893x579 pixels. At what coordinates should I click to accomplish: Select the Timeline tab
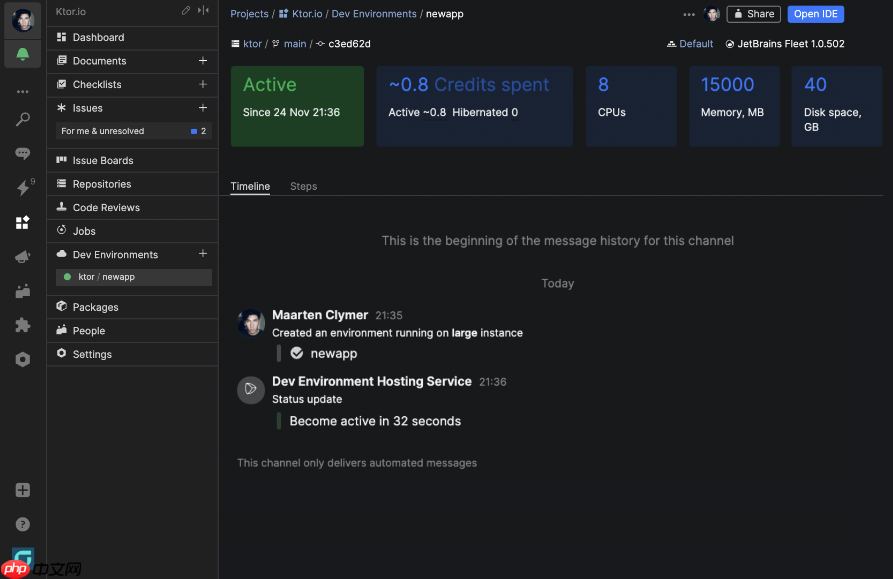[x=250, y=186]
